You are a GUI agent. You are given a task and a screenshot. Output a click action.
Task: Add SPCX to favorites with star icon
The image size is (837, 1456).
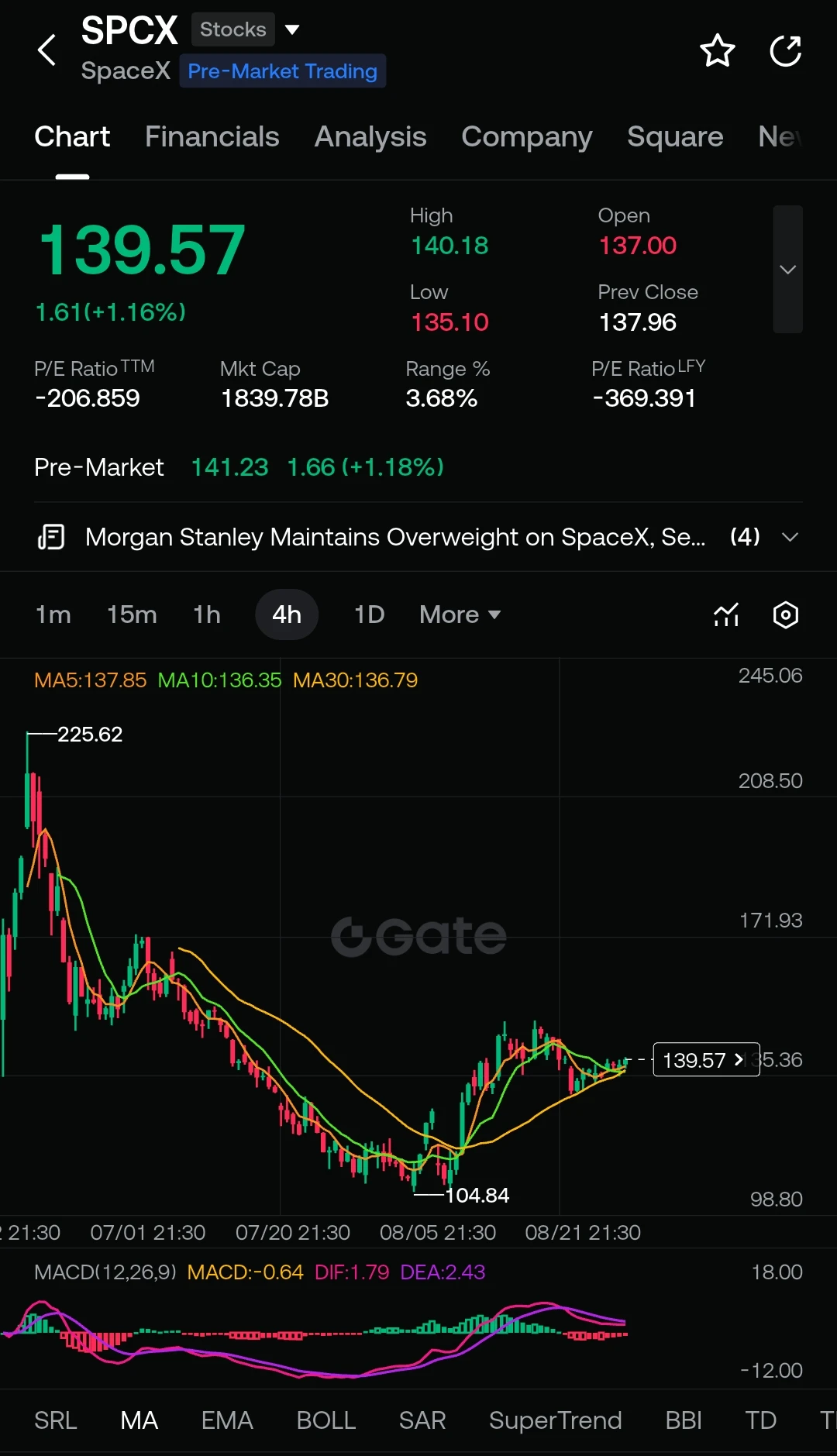pos(717,51)
